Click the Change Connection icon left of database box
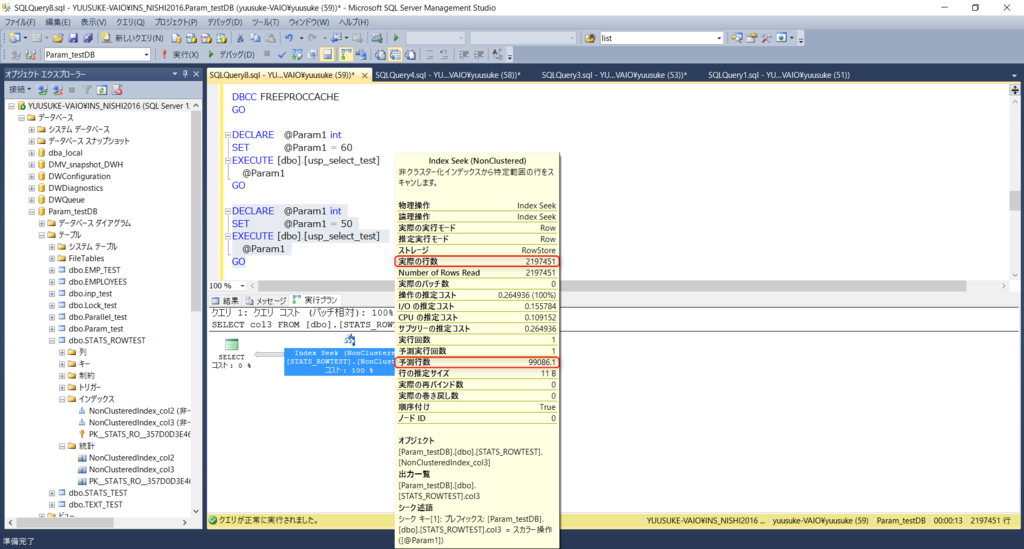The height and width of the screenshot is (549, 1024). [x=31, y=55]
